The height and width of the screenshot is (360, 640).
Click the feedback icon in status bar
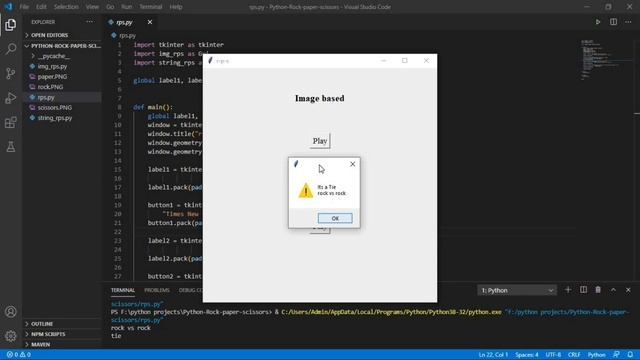click(616, 355)
